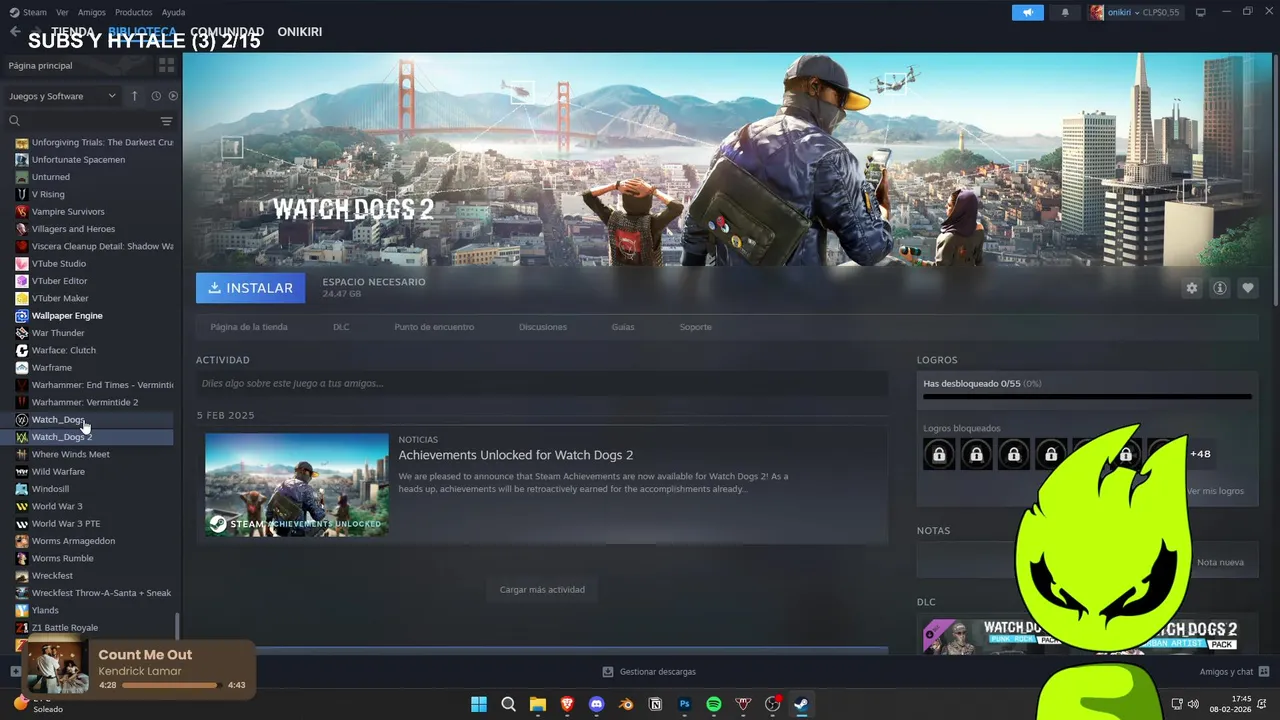The image size is (1280, 720).
Task: Switch library to grid collections view
Action: pyautogui.click(x=166, y=65)
